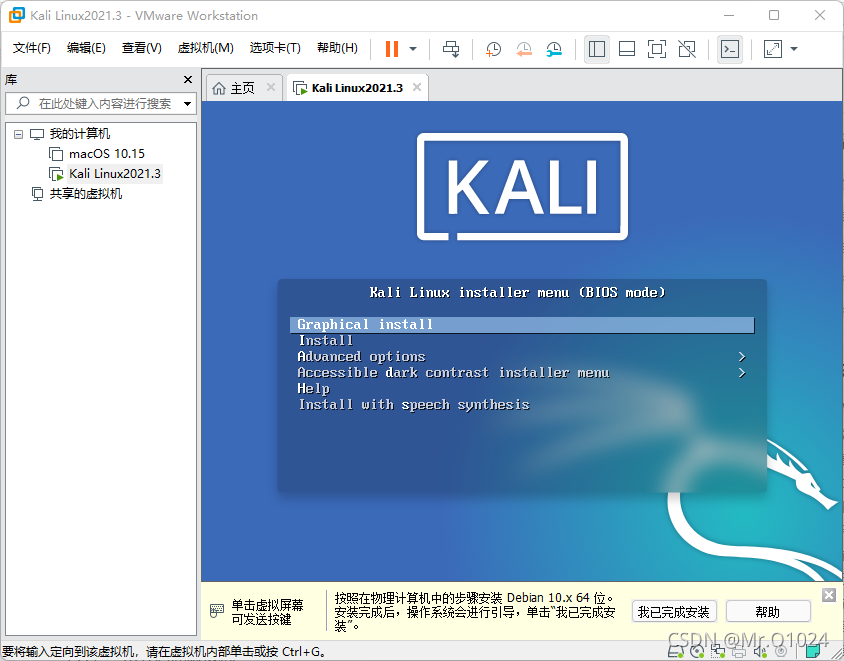Click the CD/DVD drive status icon
The image size is (844, 661).
(697, 652)
